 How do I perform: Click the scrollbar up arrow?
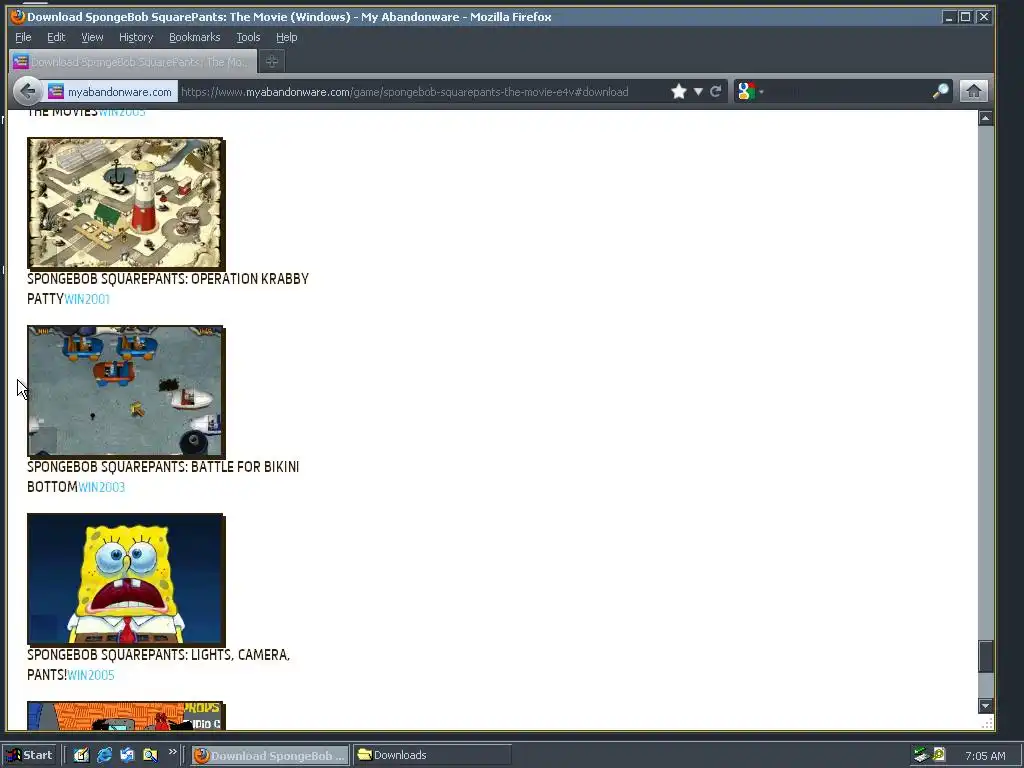point(985,118)
